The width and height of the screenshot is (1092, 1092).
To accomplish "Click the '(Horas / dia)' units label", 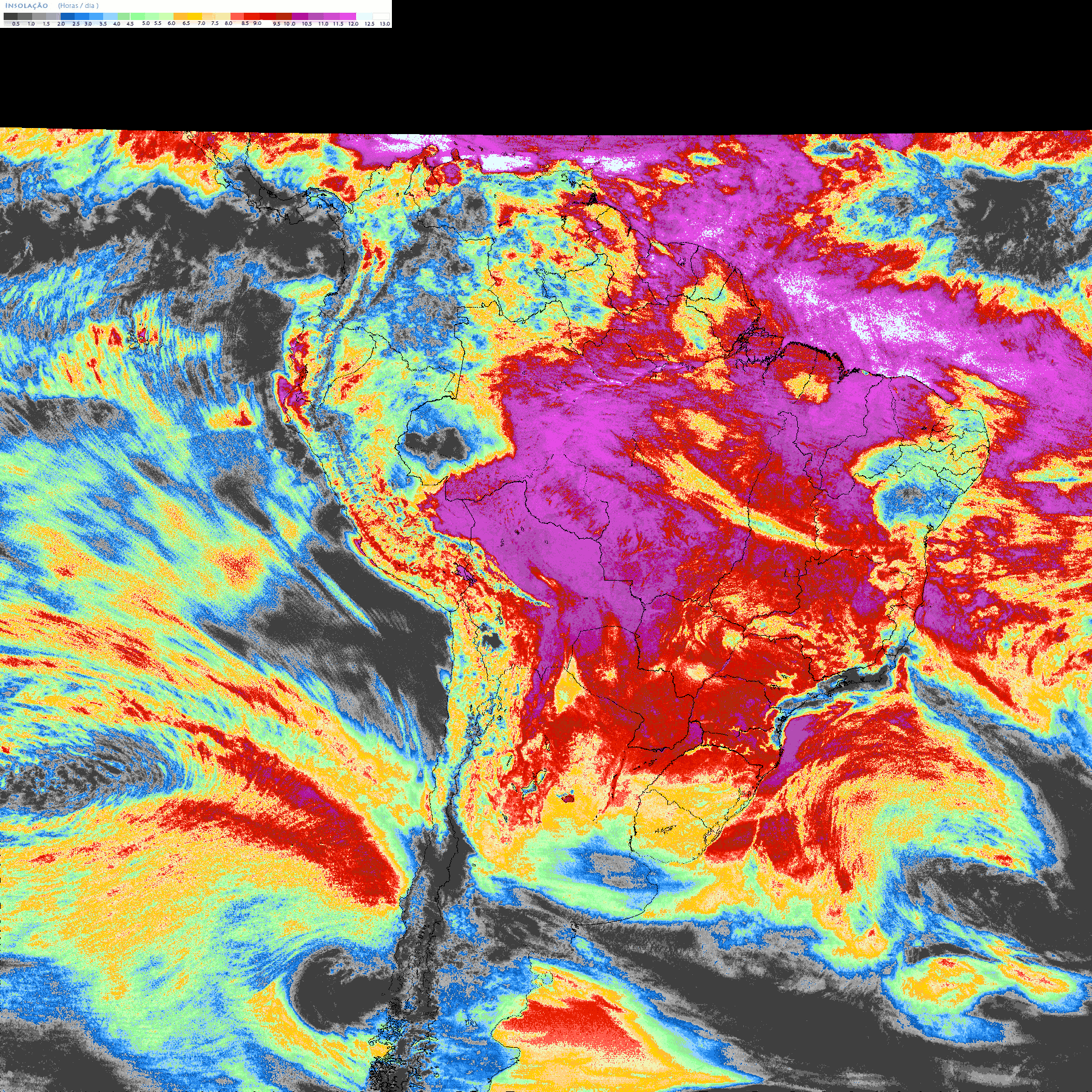I will [x=78, y=5].
